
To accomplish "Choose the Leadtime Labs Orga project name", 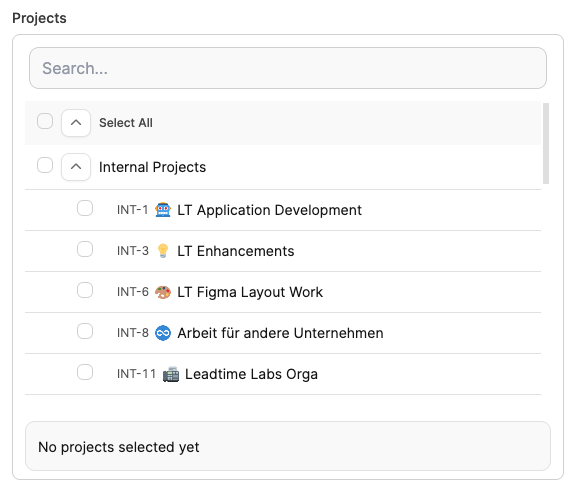I will coord(251,374).
